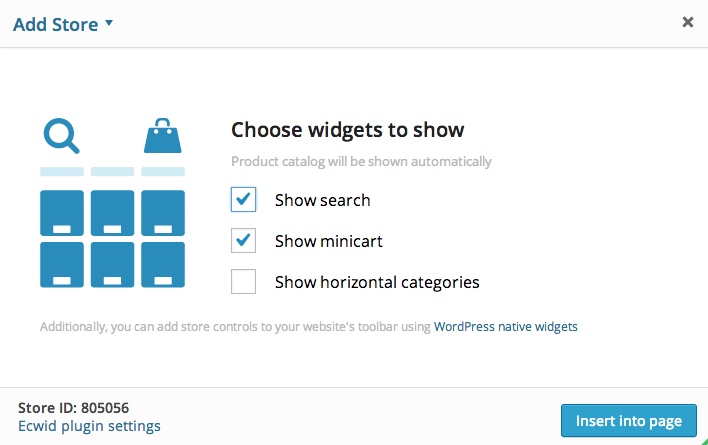708x445 pixels.
Task: Click the bottom-right product tile in catalog illustration
Action: (163, 264)
